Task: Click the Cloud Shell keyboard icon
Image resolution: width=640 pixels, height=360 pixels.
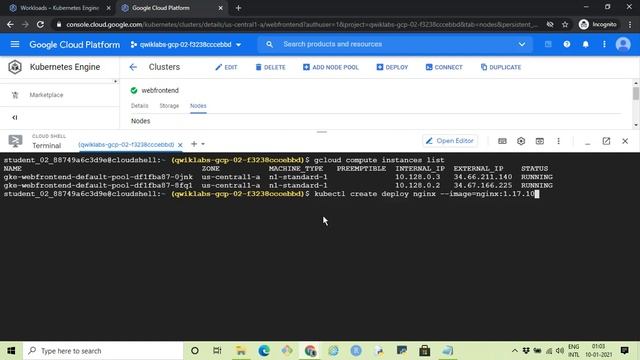Action: [502, 141]
